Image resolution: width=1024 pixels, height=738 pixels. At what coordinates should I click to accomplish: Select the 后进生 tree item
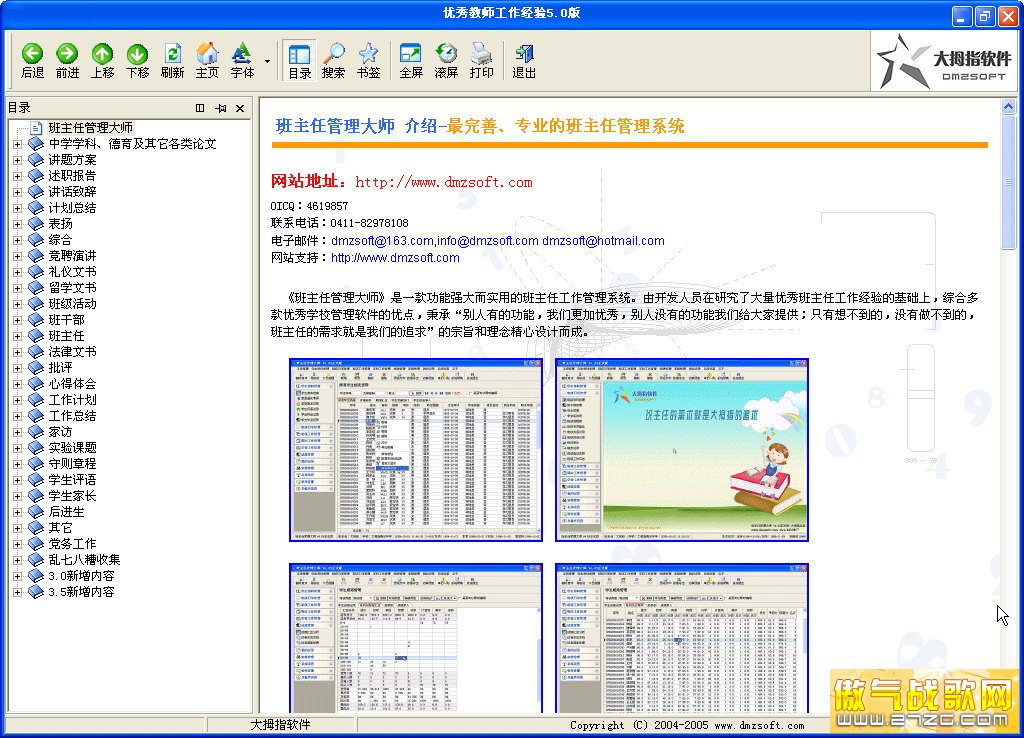[66, 512]
